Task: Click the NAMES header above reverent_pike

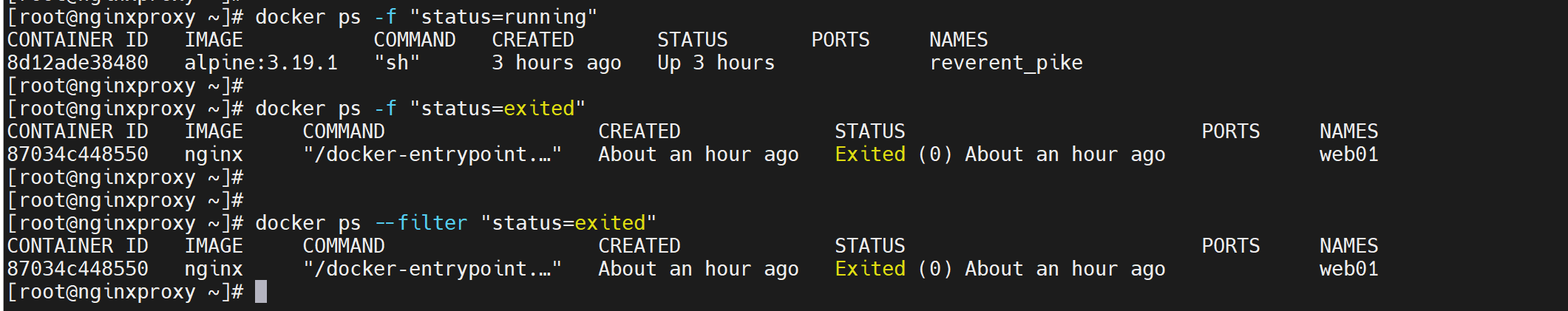Action: tap(958, 40)
